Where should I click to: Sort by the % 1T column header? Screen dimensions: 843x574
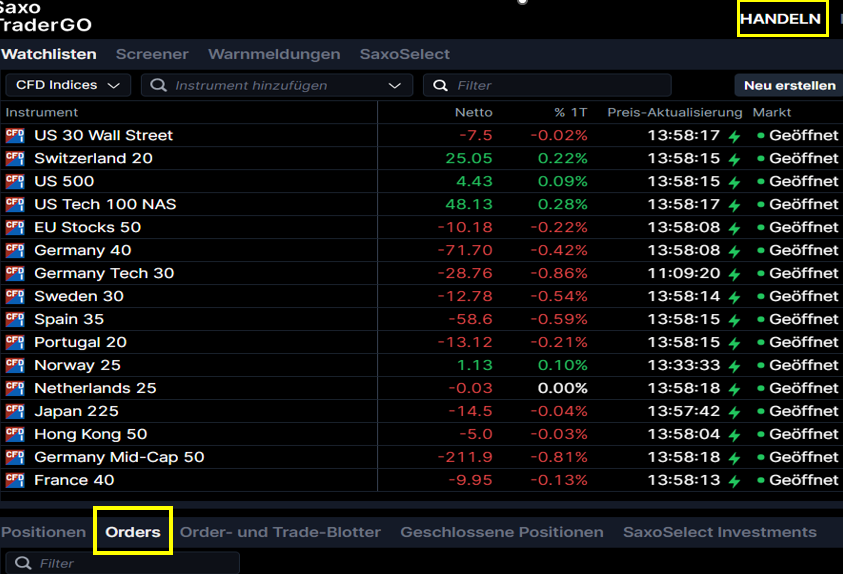pos(570,112)
